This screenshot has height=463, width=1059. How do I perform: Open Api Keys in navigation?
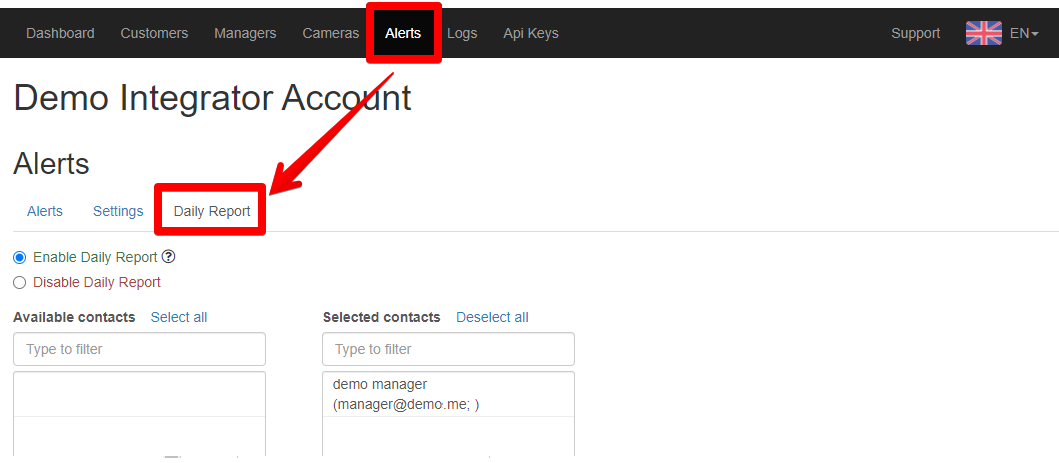click(531, 33)
